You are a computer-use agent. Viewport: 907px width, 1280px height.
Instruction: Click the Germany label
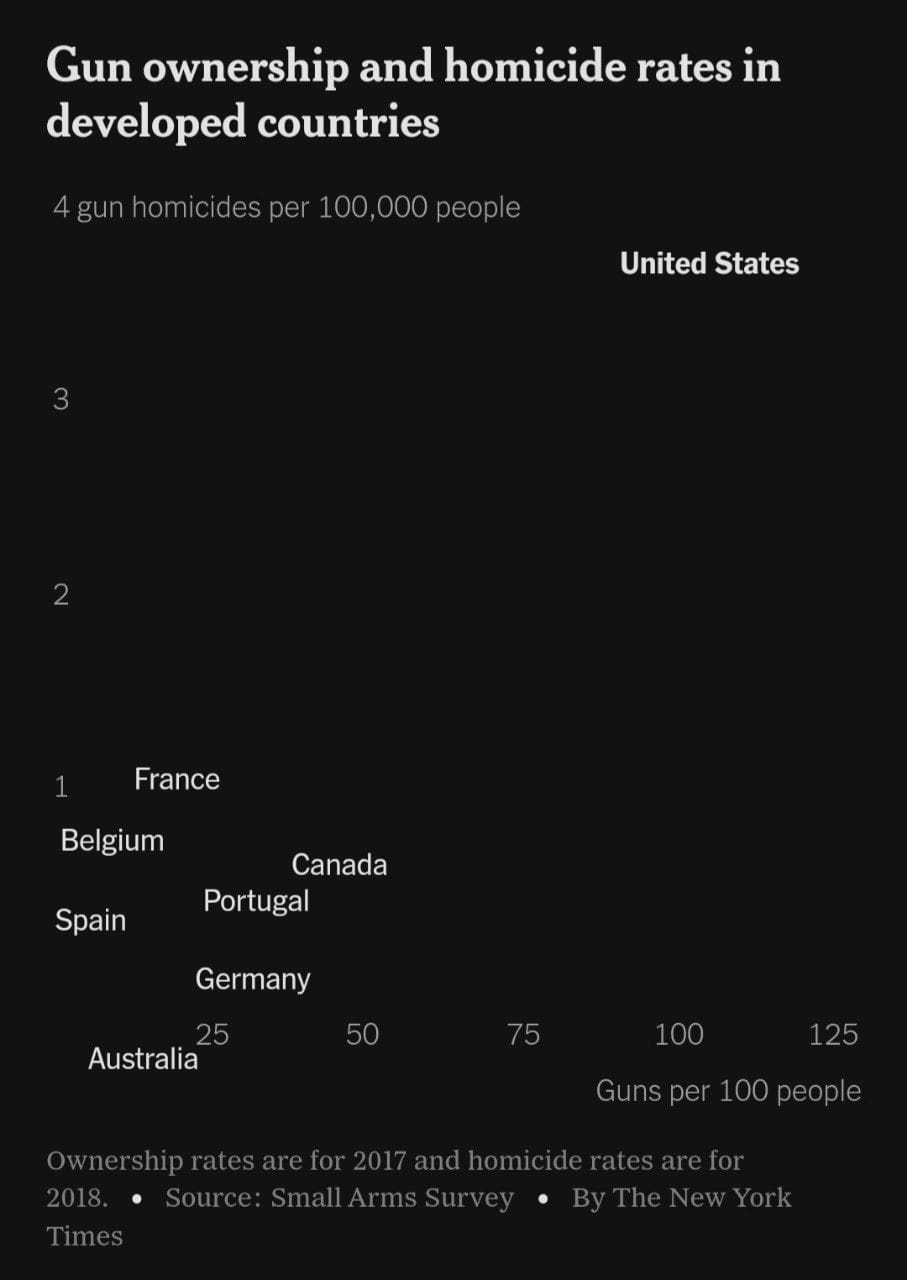(x=252, y=980)
